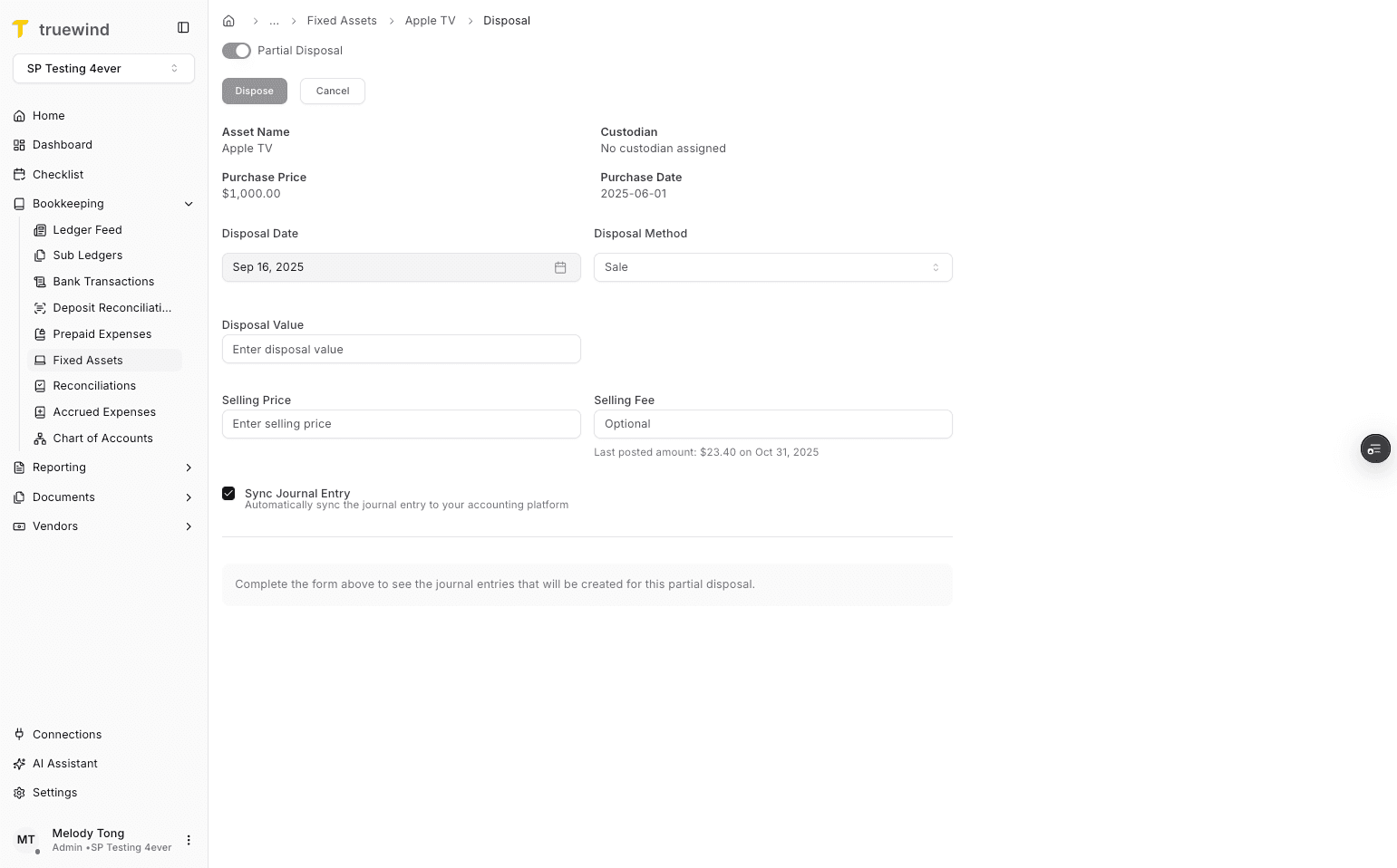Open the SP Testing 4ever workspace selector
1397x868 pixels.
(x=103, y=68)
